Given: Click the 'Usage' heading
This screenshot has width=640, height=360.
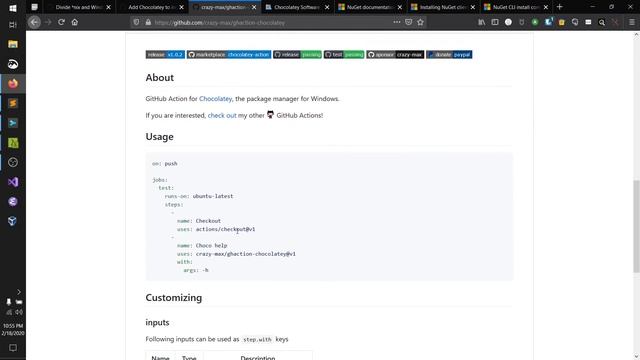Looking at the screenshot, I should click(x=160, y=137).
